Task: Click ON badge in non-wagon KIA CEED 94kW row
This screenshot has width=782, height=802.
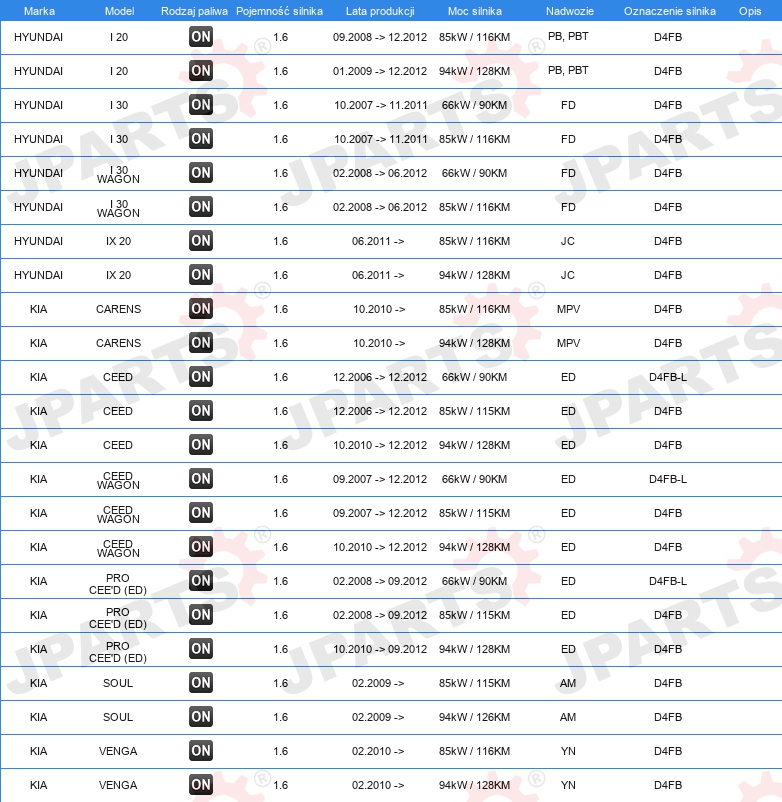Action: pyautogui.click(x=200, y=445)
